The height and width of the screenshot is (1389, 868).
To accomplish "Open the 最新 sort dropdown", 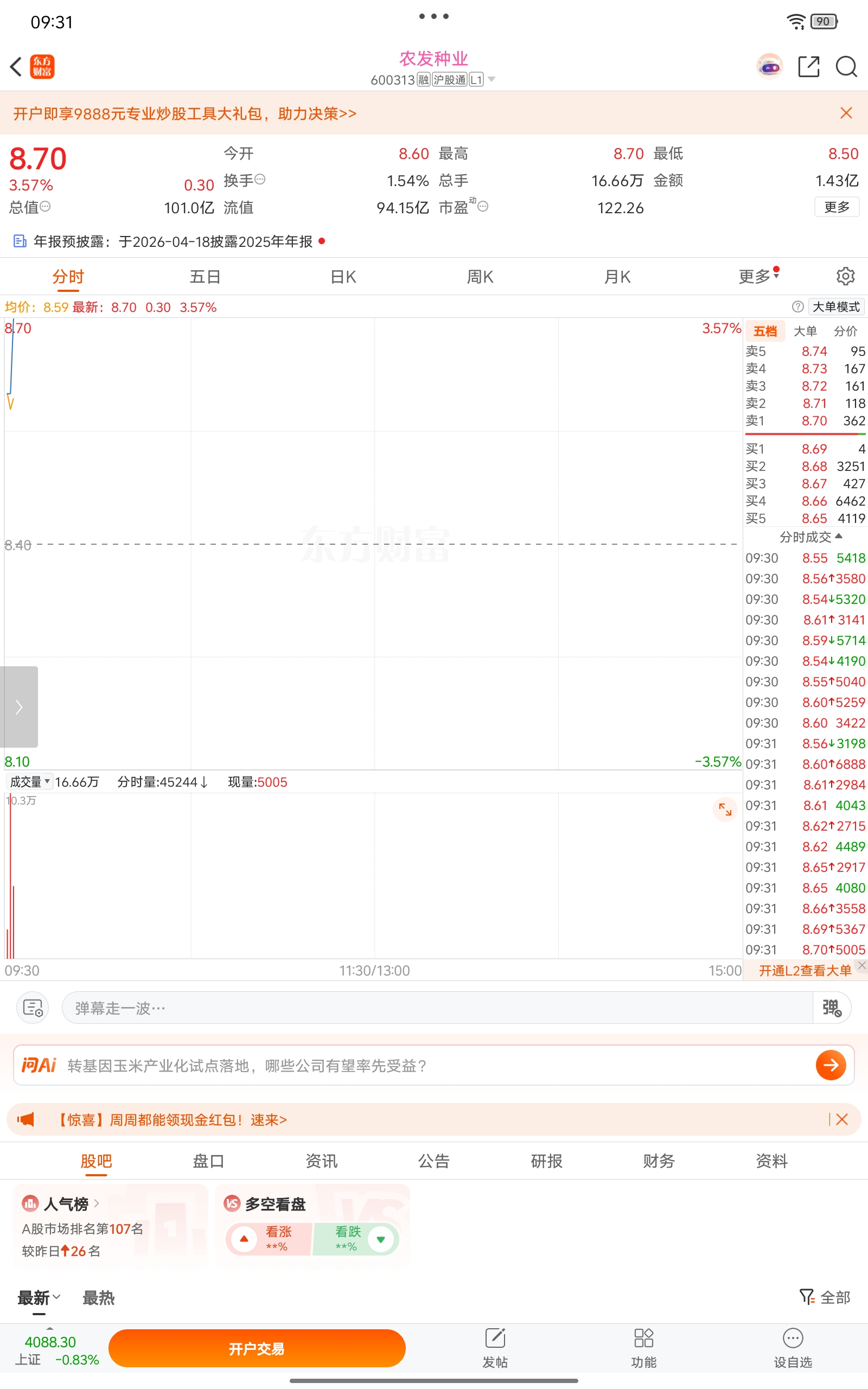I will (39, 1297).
